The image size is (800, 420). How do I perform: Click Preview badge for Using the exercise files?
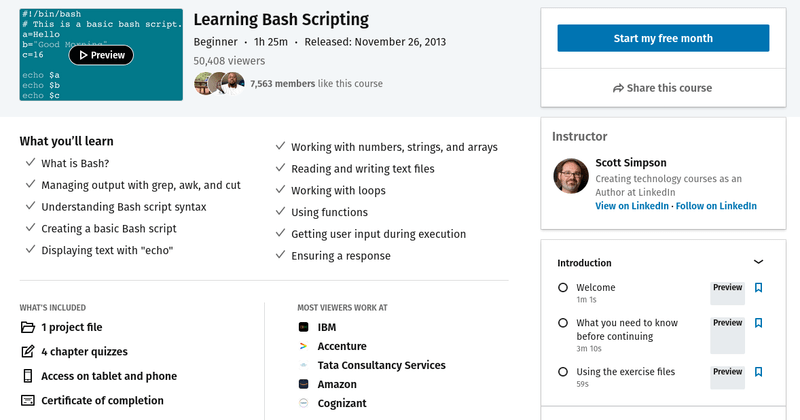[x=727, y=372]
